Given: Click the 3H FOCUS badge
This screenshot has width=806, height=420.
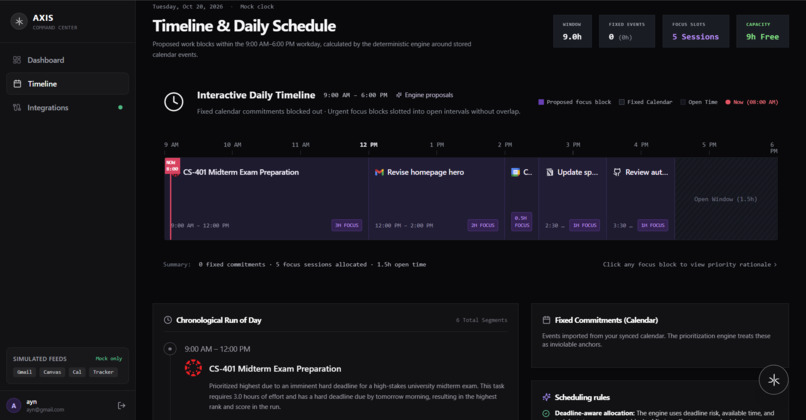Looking at the screenshot, I should click(347, 225).
